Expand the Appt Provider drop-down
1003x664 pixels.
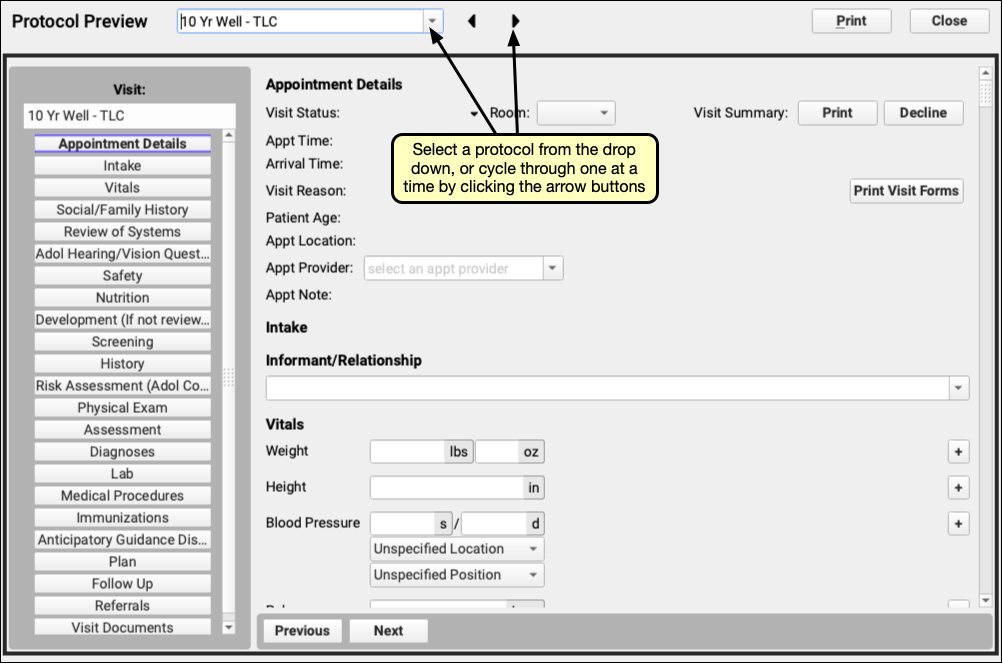click(553, 268)
